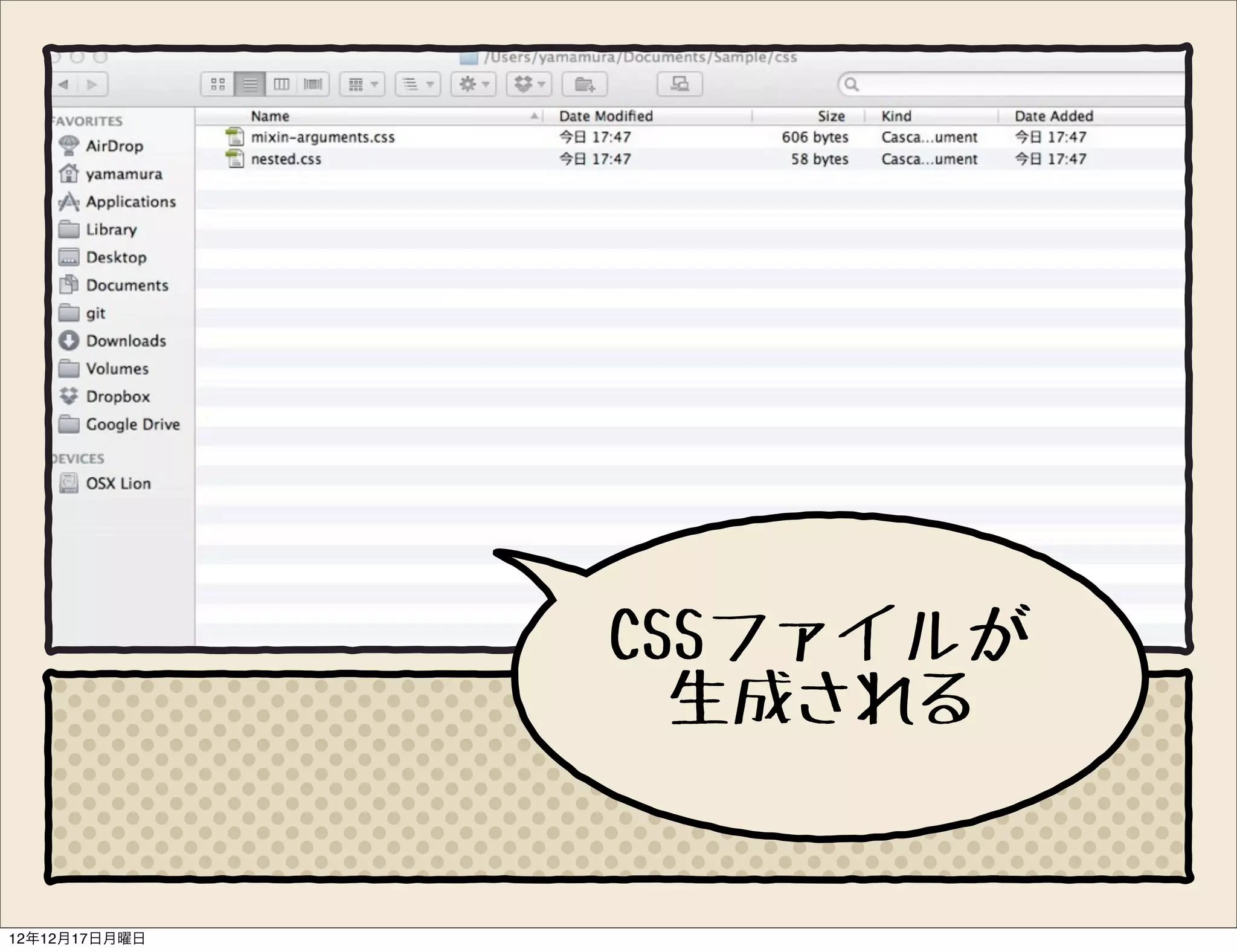Click the screen sharing toolbar button
The image size is (1237, 952).
tap(680, 84)
